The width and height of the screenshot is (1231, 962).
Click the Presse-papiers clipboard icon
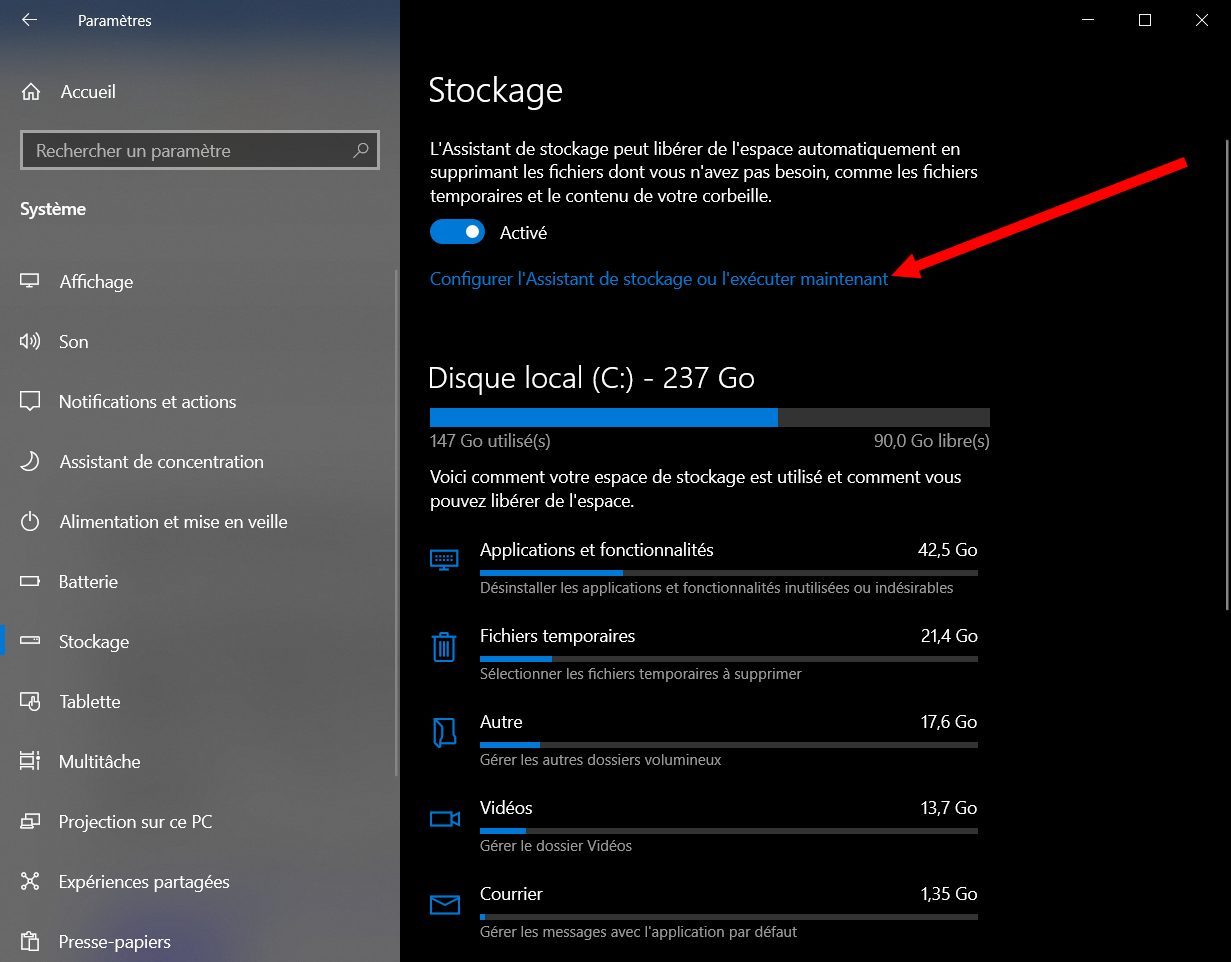click(30, 941)
